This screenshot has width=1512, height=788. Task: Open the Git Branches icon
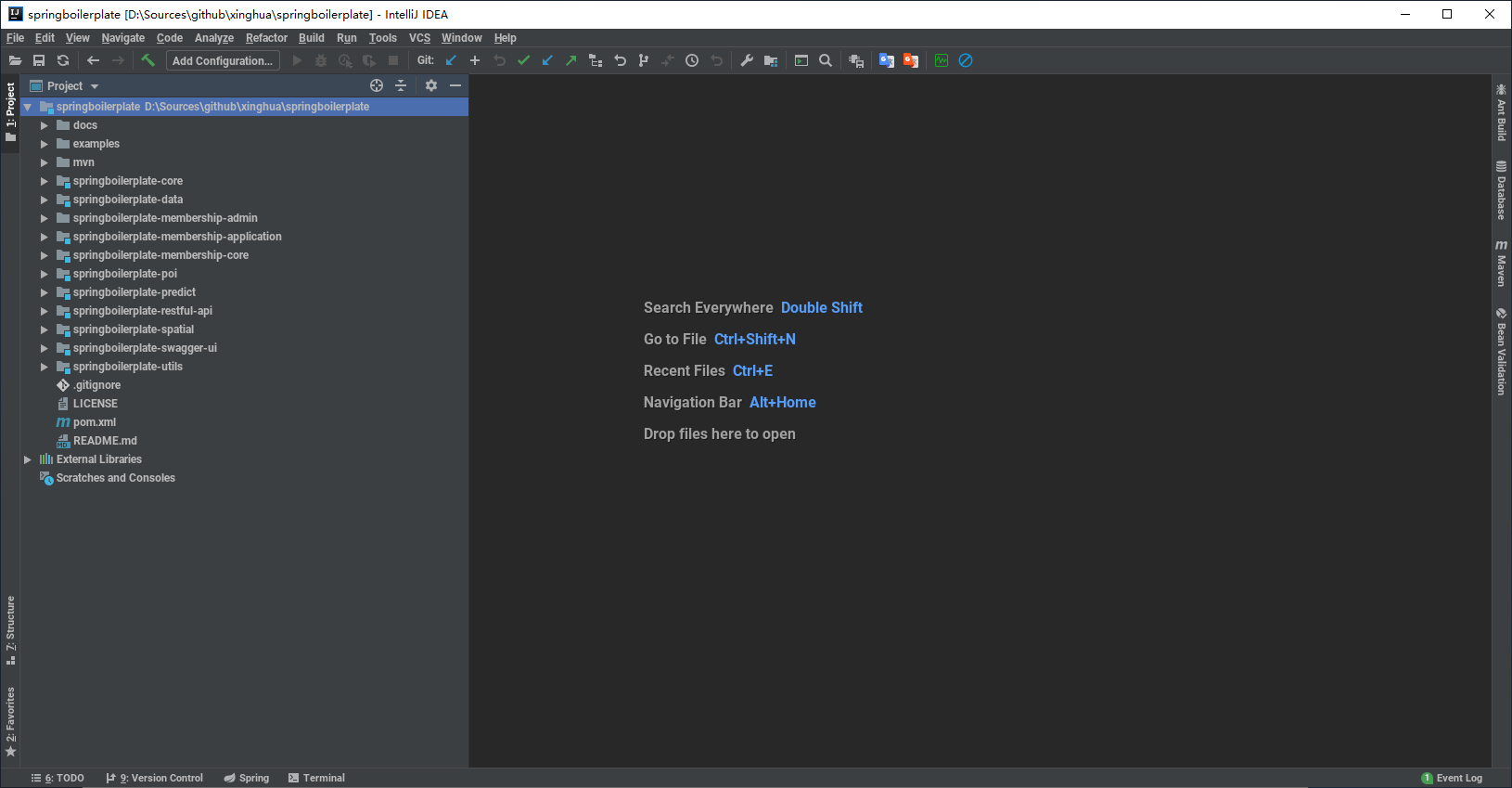[644, 60]
